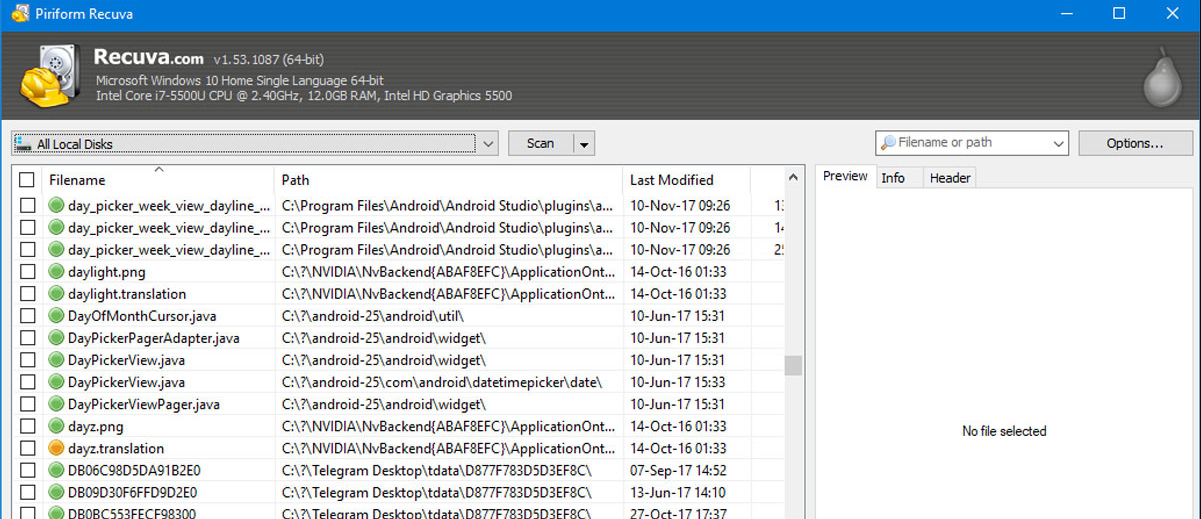The width and height of the screenshot is (1201, 519).
Task: Check the box for daylight.png
Action: pos(27,272)
